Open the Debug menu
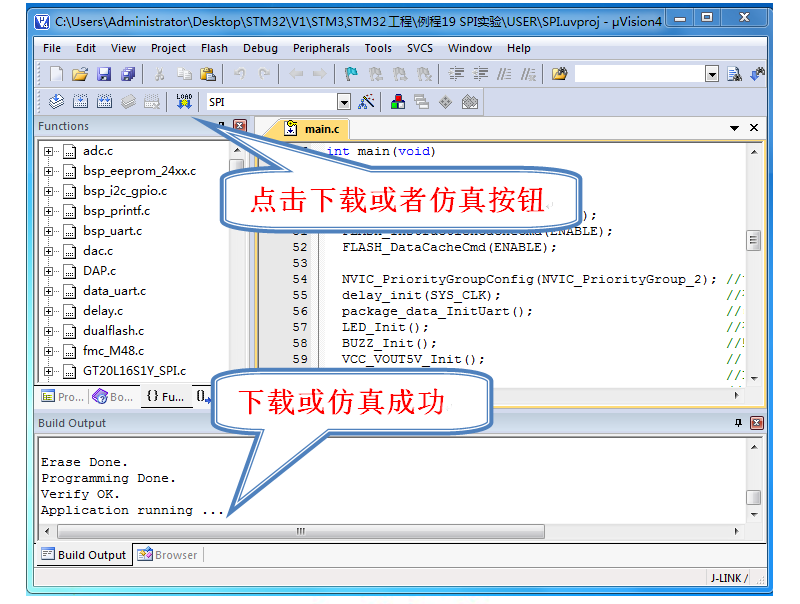The width and height of the screenshot is (800, 604). (260, 48)
